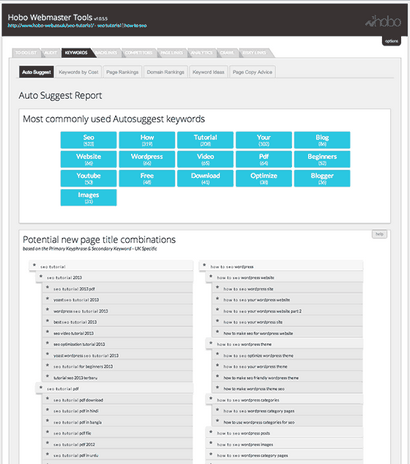Click the Tutorial keyword tile
Viewport: 410px width, 464px height.
(x=205, y=140)
